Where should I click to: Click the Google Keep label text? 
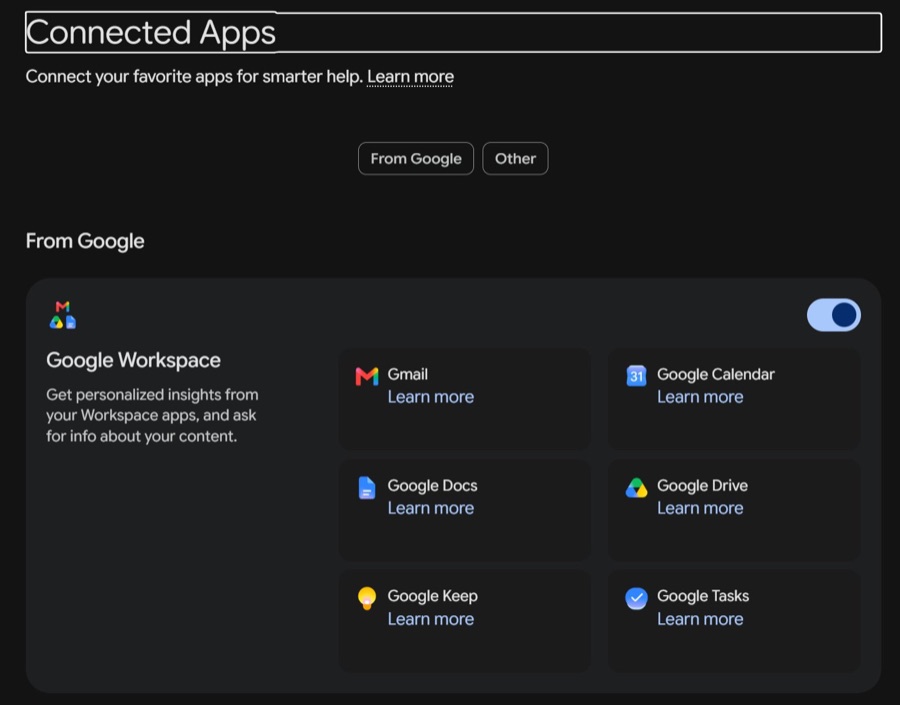tap(432, 596)
